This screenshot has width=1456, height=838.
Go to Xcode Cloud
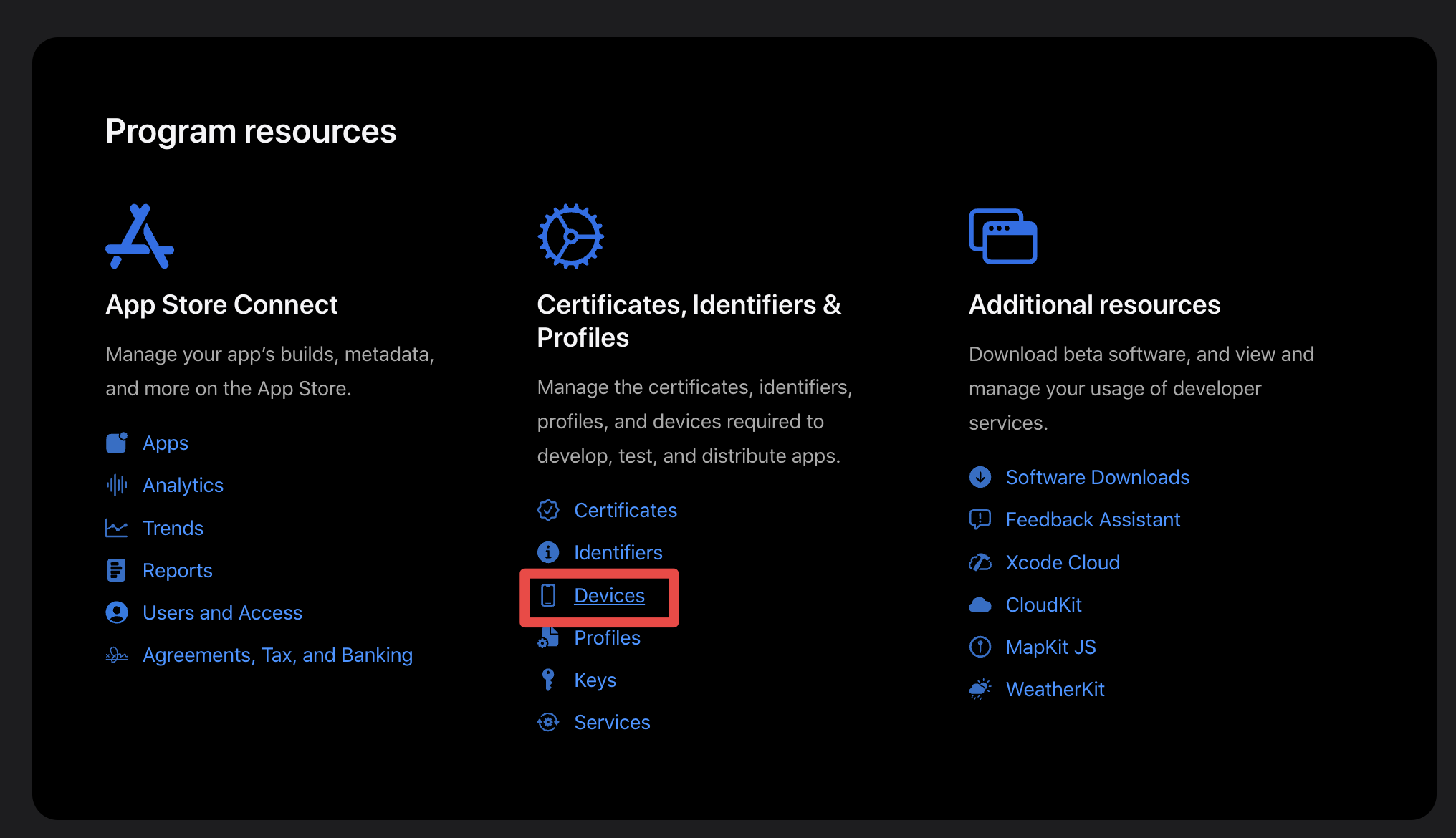tap(1062, 563)
